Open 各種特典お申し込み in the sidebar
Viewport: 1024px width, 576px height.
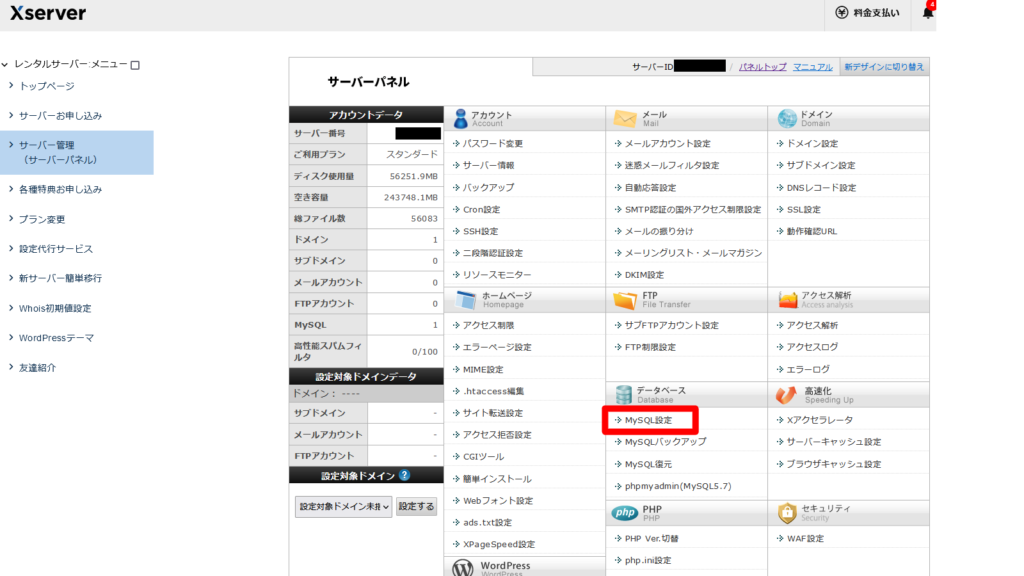(x=60, y=189)
